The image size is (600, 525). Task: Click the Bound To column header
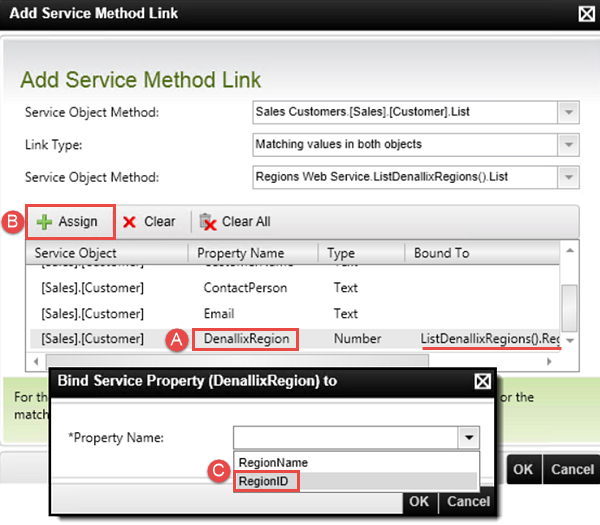(x=482, y=253)
